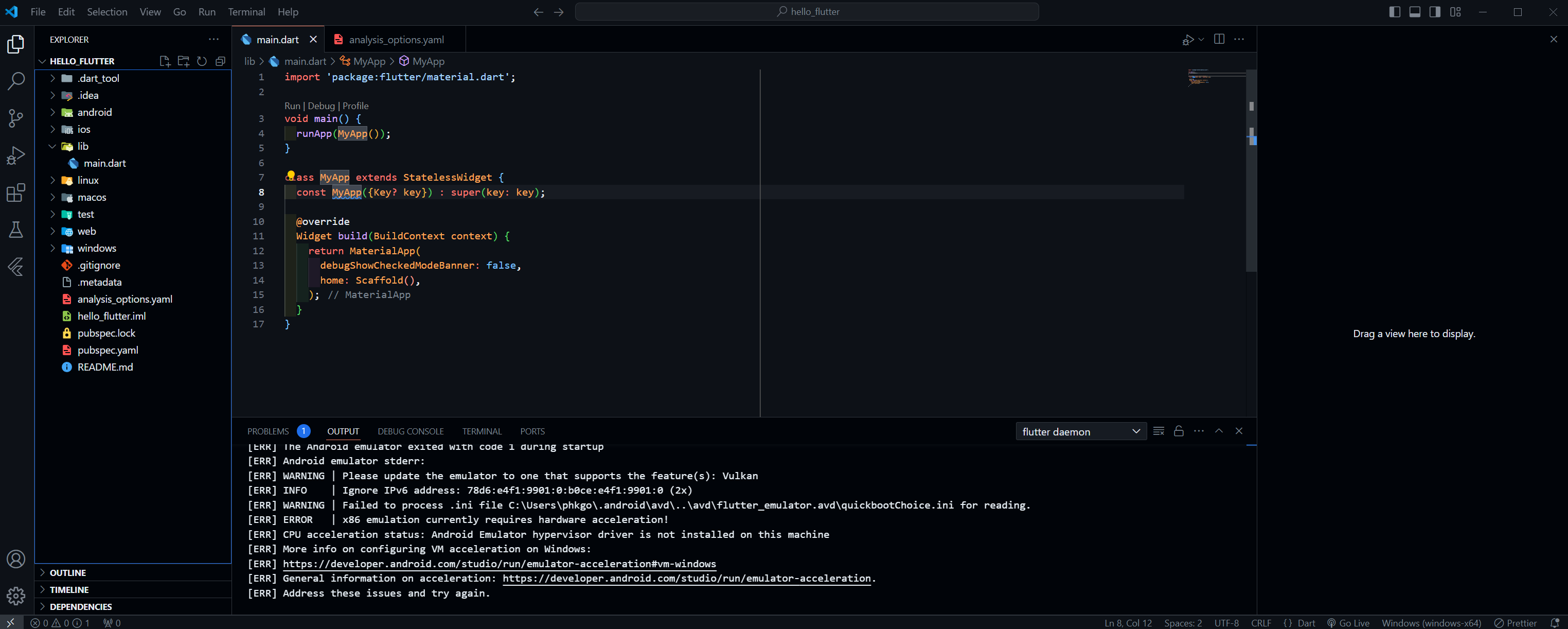
Task: Open the run/debug dropdown arrow in editor
Action: click(1201, 39)
